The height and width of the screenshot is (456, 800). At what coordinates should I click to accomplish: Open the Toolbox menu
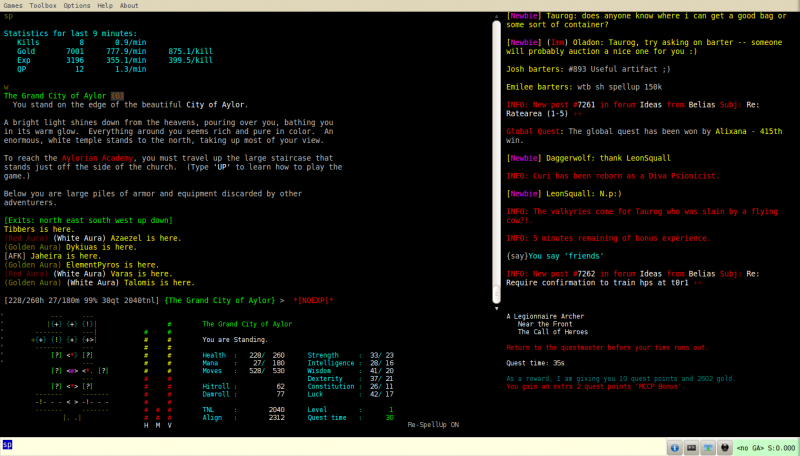43,6
